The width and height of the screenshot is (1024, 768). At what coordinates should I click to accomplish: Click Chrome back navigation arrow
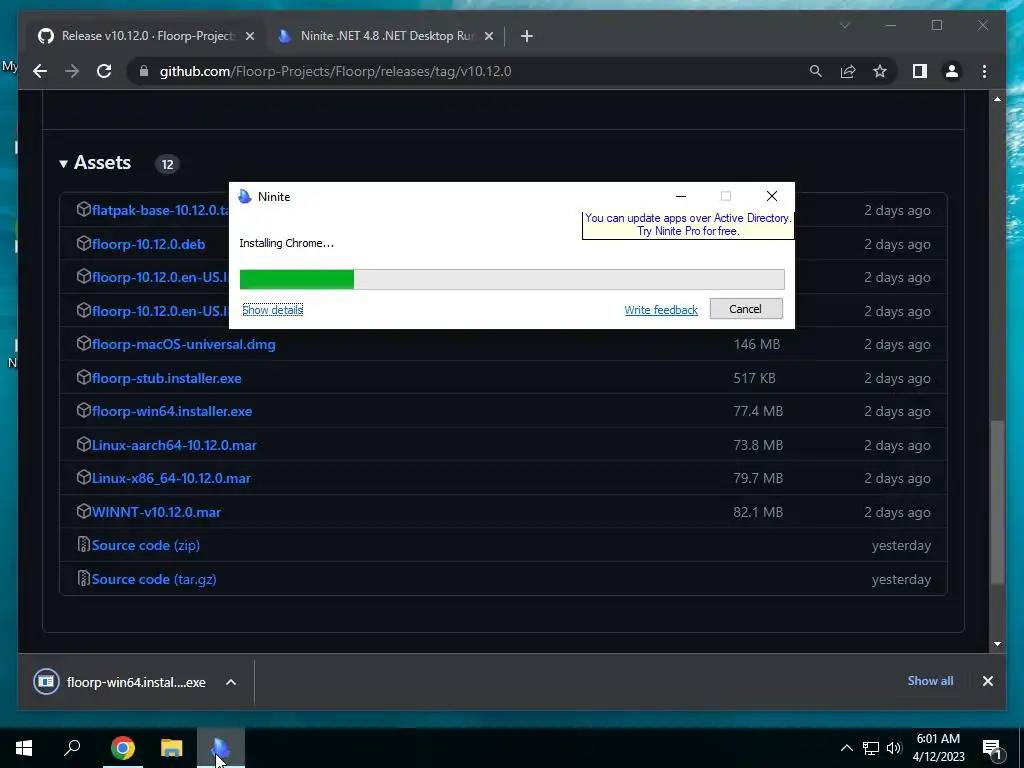pos(40,71)
